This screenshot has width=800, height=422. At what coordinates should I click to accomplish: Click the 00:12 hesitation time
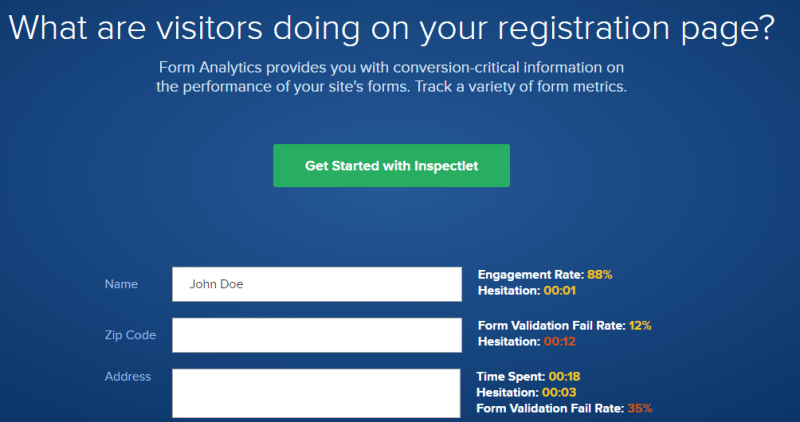561,341
